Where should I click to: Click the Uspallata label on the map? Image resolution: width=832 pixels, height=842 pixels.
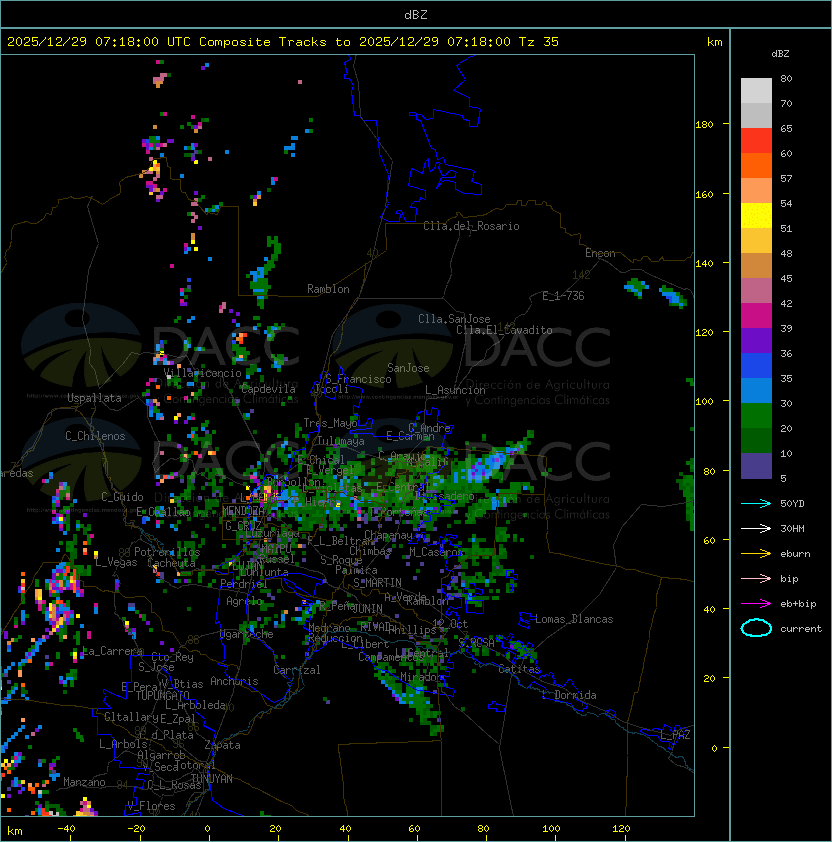pos(94,398)
